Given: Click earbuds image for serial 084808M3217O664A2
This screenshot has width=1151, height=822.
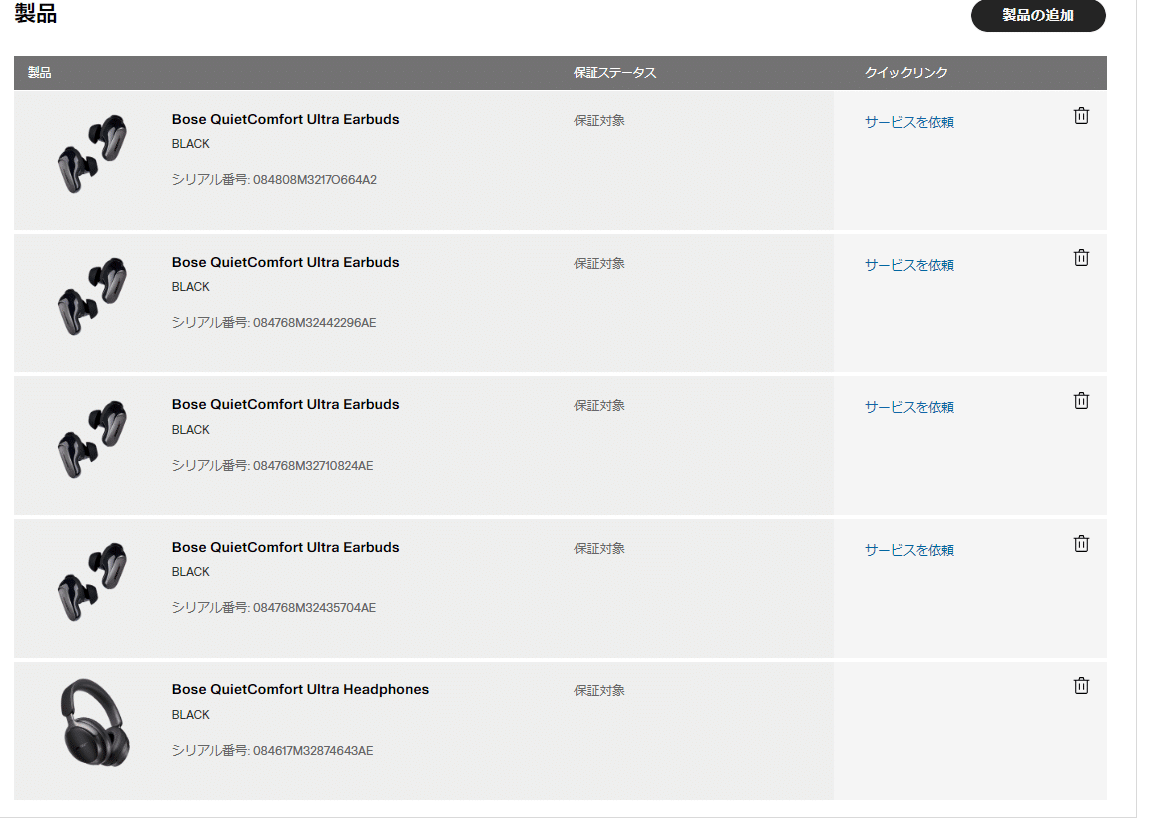Looking at the screenshot, I should pyautogui.click(x=93, y=153).
